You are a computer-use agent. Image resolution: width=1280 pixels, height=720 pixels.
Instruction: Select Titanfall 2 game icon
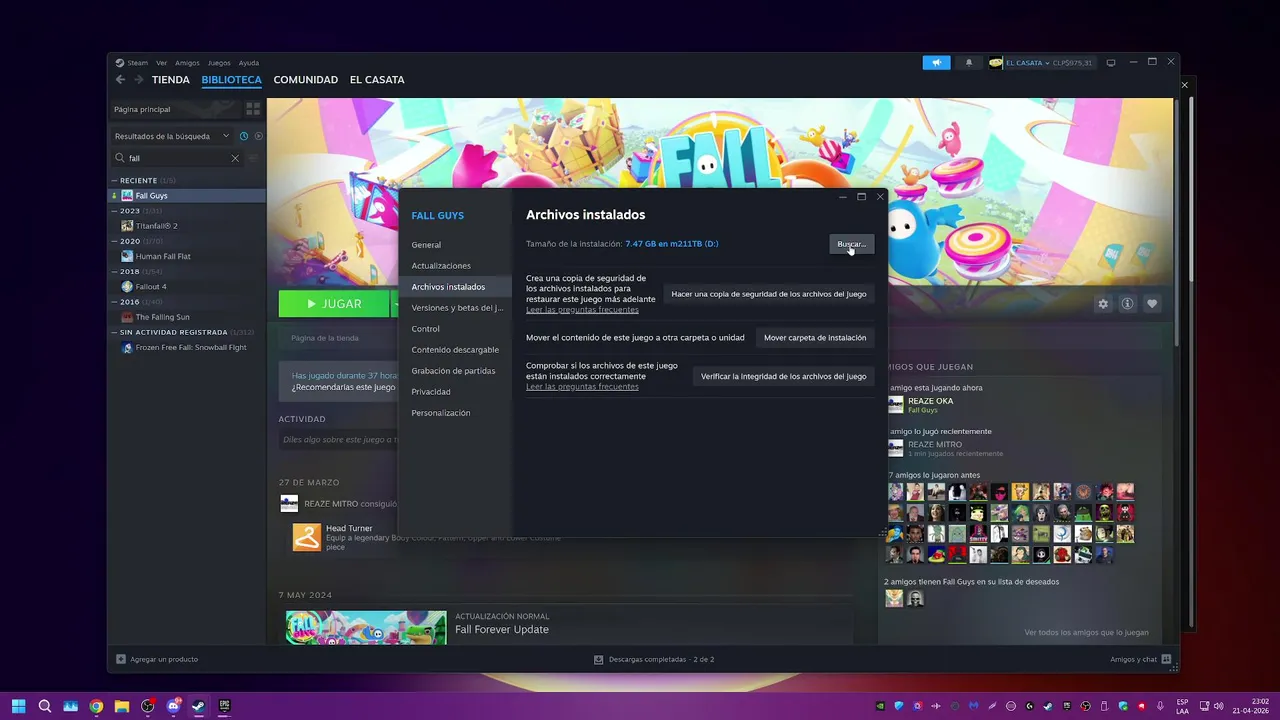127,226
